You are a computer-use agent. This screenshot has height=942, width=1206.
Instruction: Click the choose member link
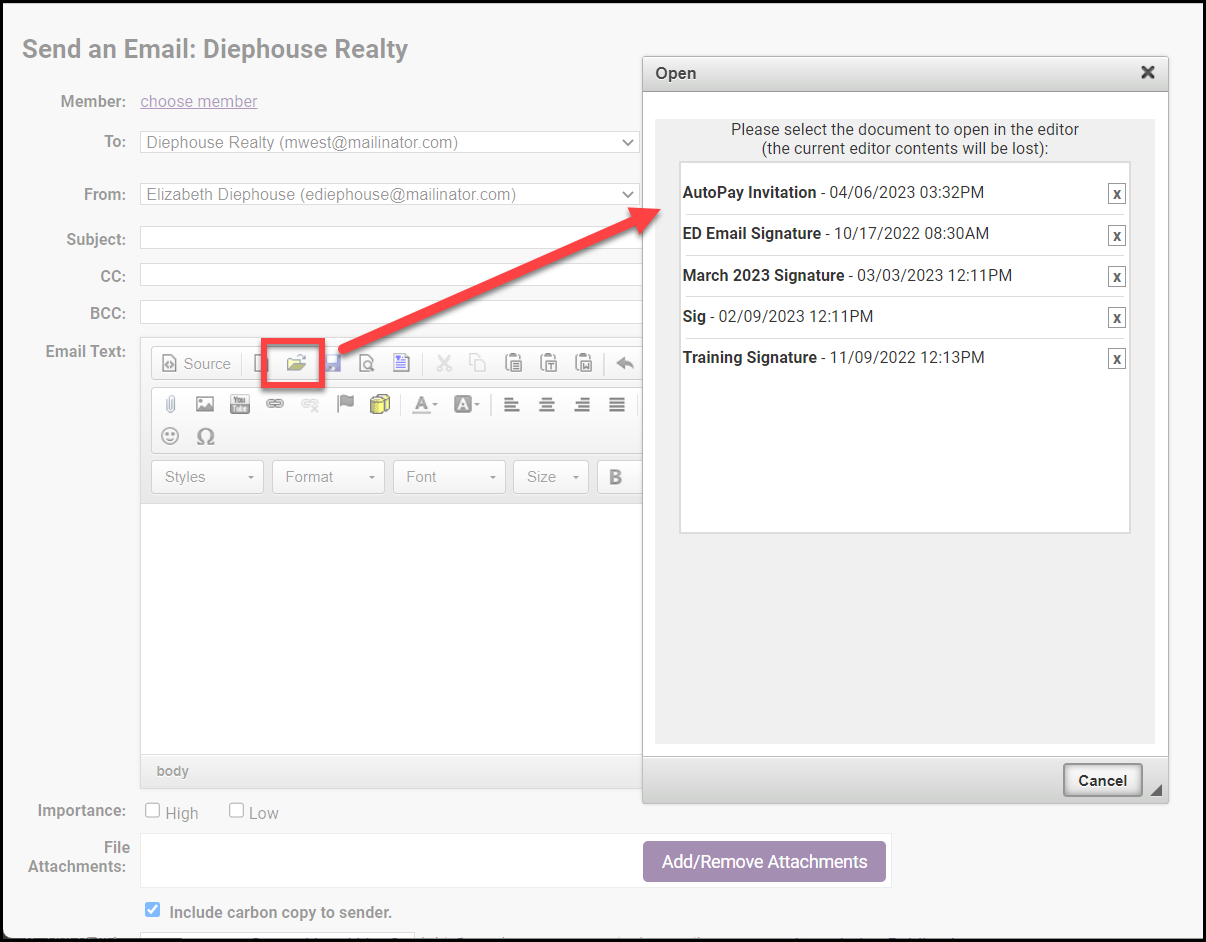(x=199, y=101)
